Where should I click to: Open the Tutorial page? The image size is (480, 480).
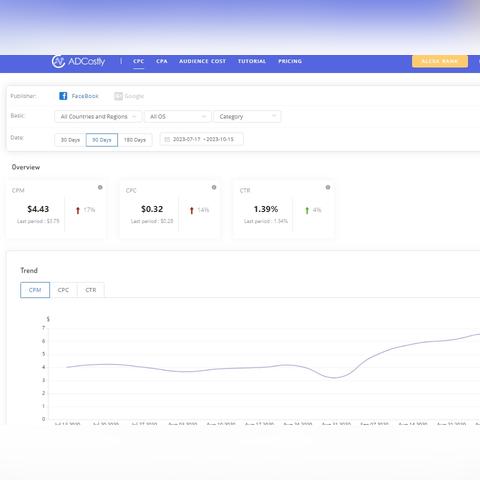(x=252, y=61)
